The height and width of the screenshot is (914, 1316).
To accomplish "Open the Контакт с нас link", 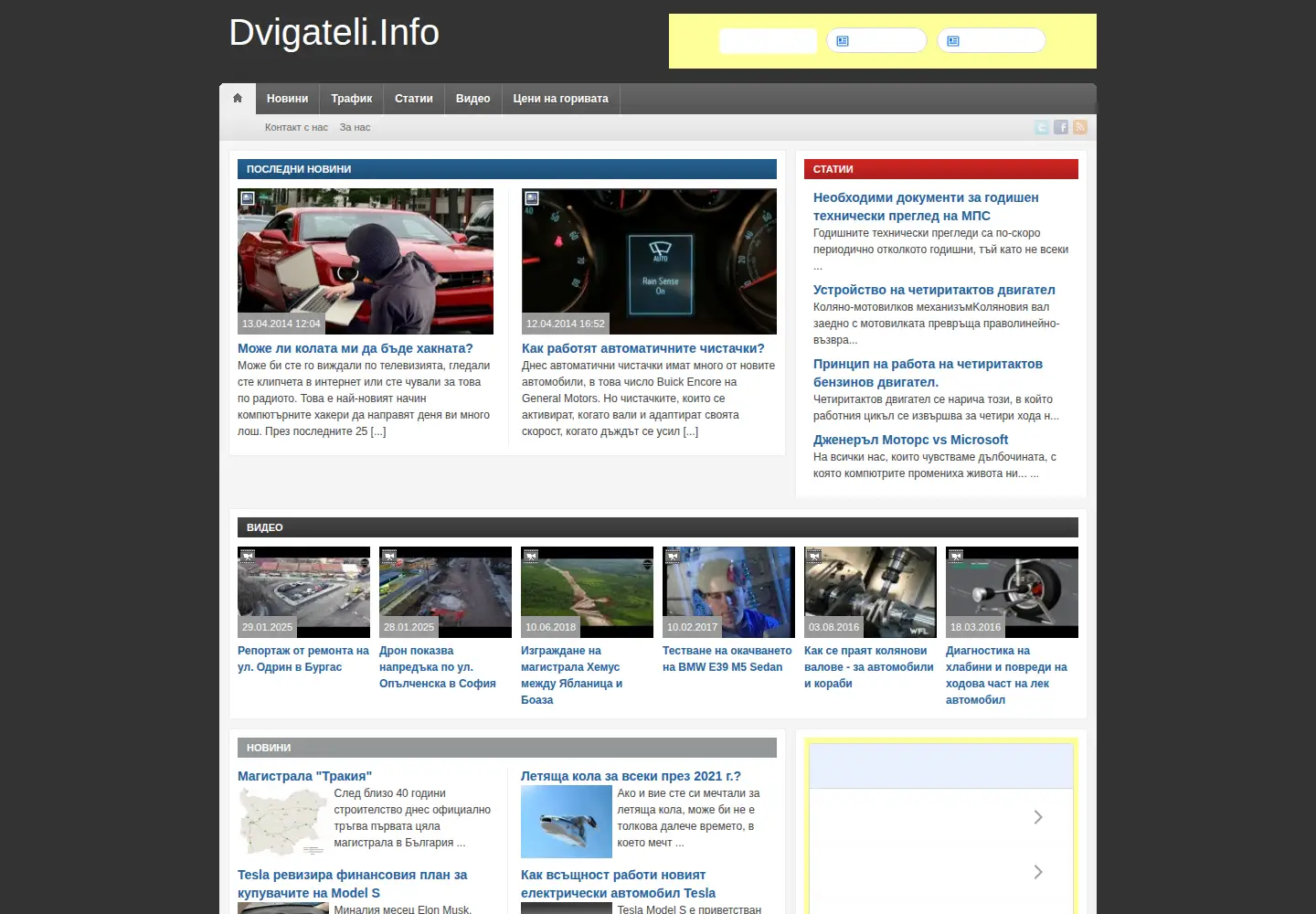I will (296, 127).
